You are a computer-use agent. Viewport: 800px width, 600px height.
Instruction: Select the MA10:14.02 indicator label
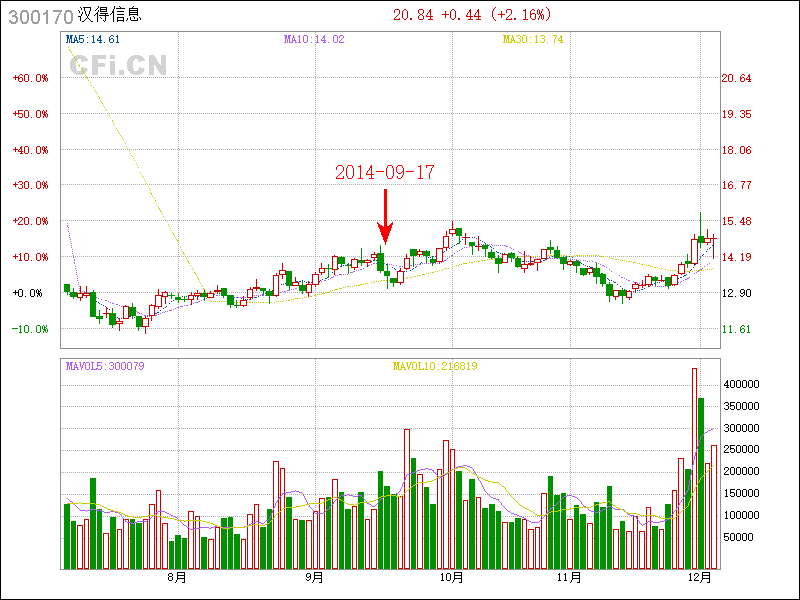click(313, 39)
